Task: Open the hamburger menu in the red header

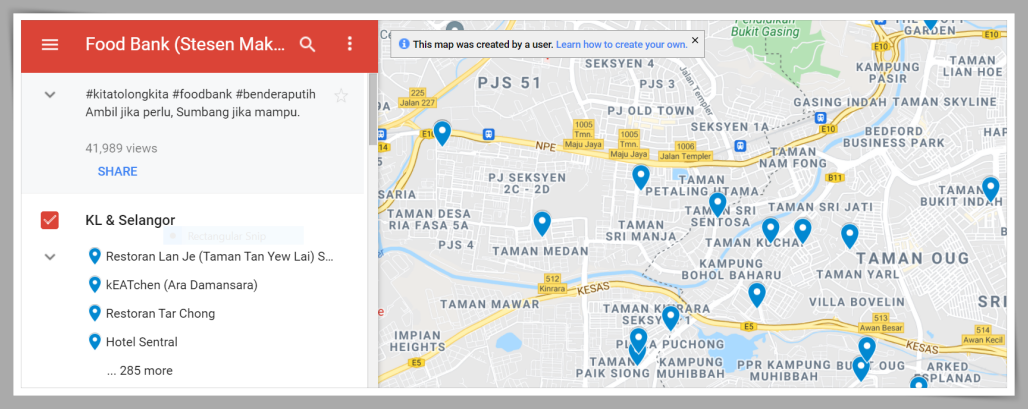Action: tap(50, 45)
